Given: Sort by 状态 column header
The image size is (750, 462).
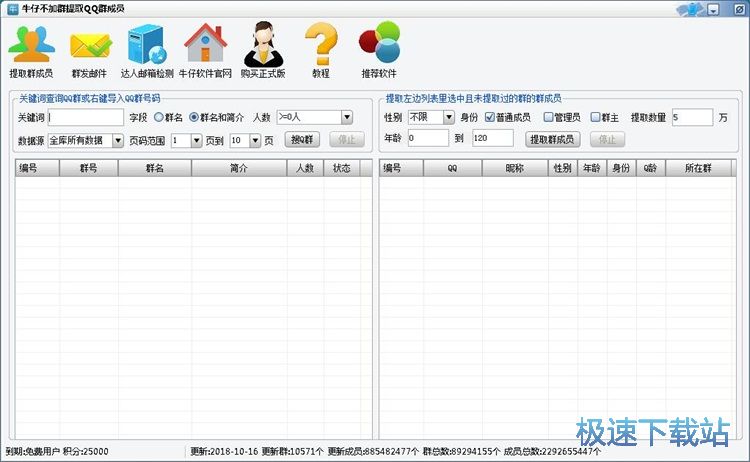Looking at the screenshot, I should [342, 168].
